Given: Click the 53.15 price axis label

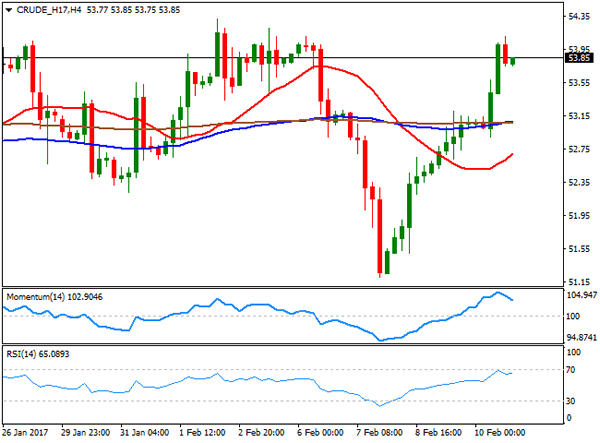Looking at the screenshot, I should (x=579, y=116).
